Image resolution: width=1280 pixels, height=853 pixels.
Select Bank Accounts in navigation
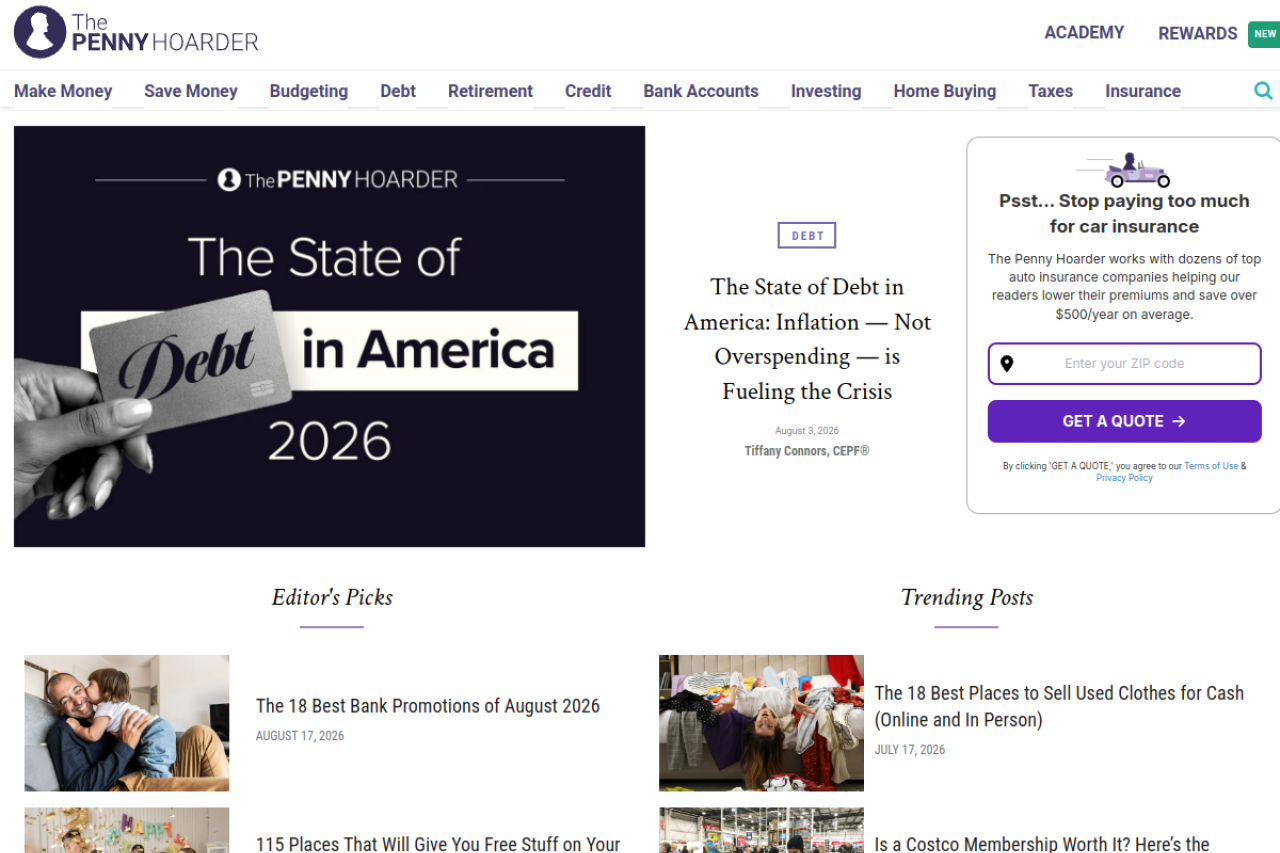pyautogui.click(x=701, y=91)
